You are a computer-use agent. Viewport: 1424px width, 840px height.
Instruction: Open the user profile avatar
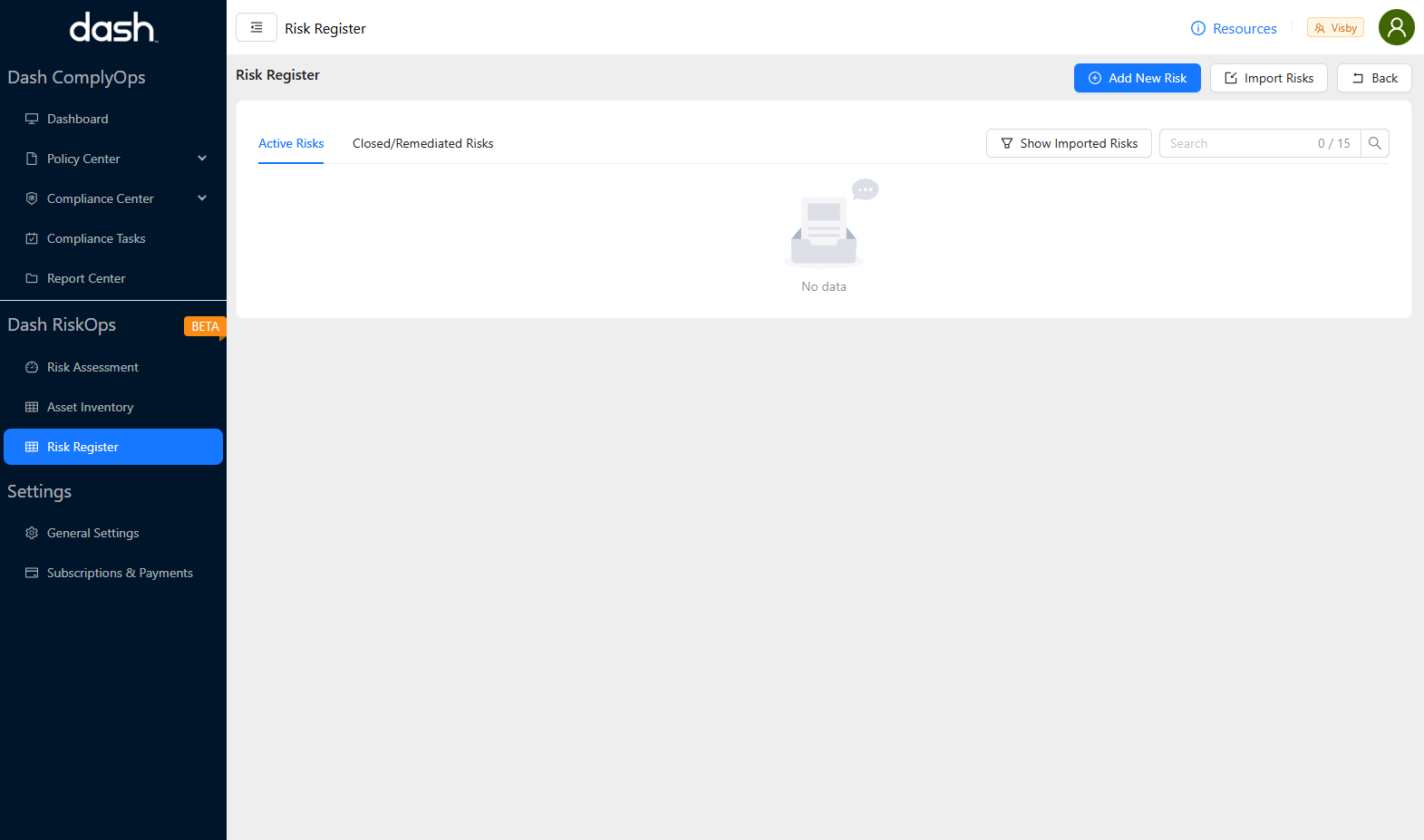click(x=1396, y=27)
